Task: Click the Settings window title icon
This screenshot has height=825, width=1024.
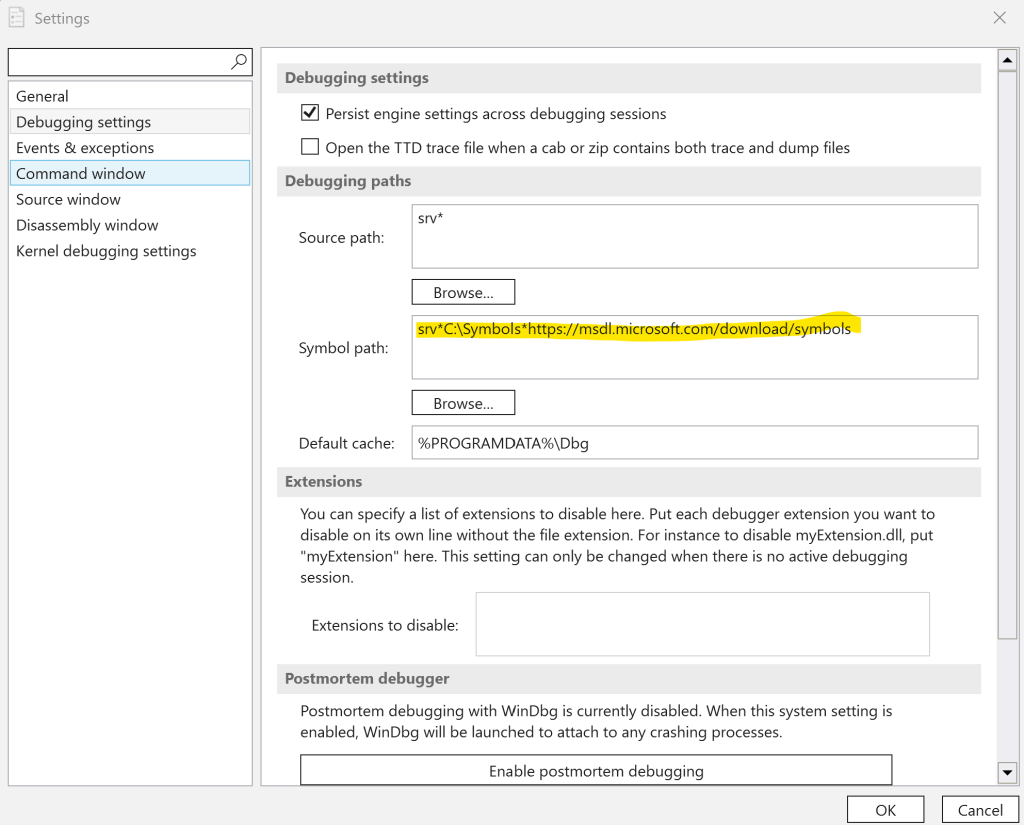Action: [17, 18]
